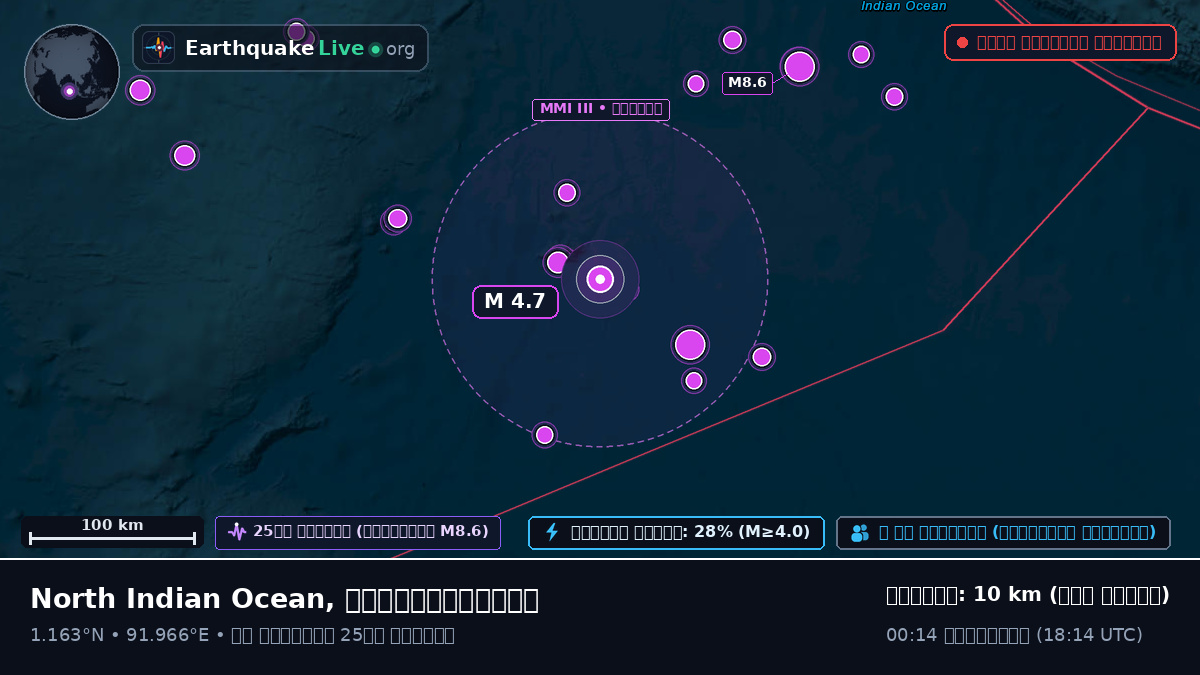Click the 100 km scale bar
Viewport: 1200px width, 675px height.
pyautogui.click(x=112, y=532)
